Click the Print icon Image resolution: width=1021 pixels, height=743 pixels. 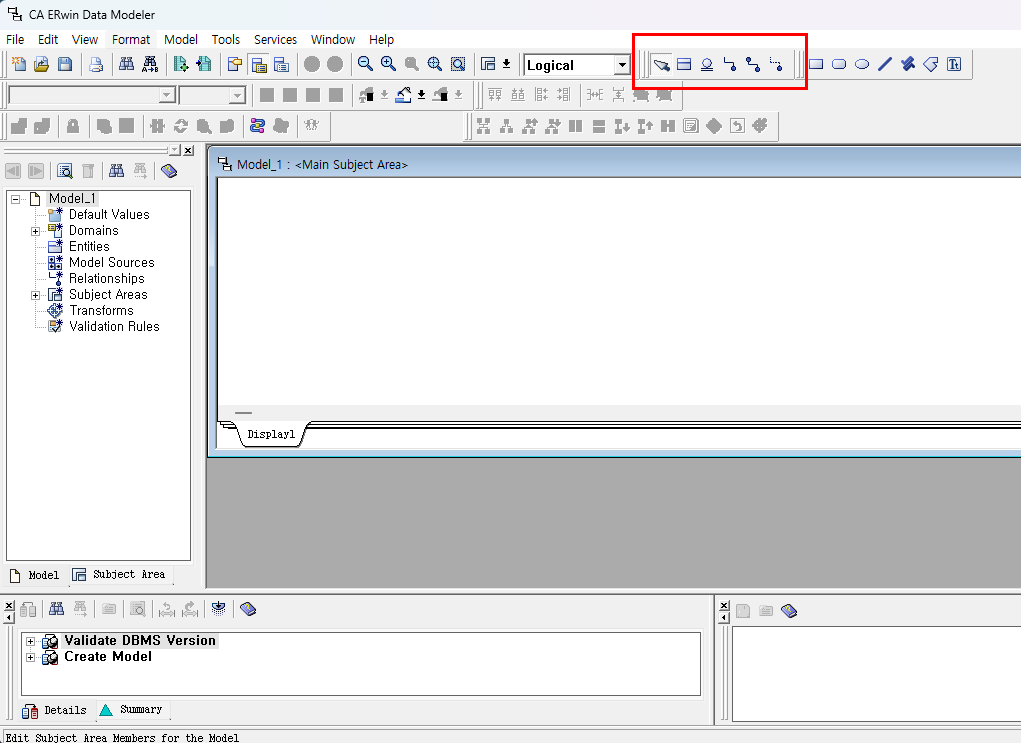96,64
